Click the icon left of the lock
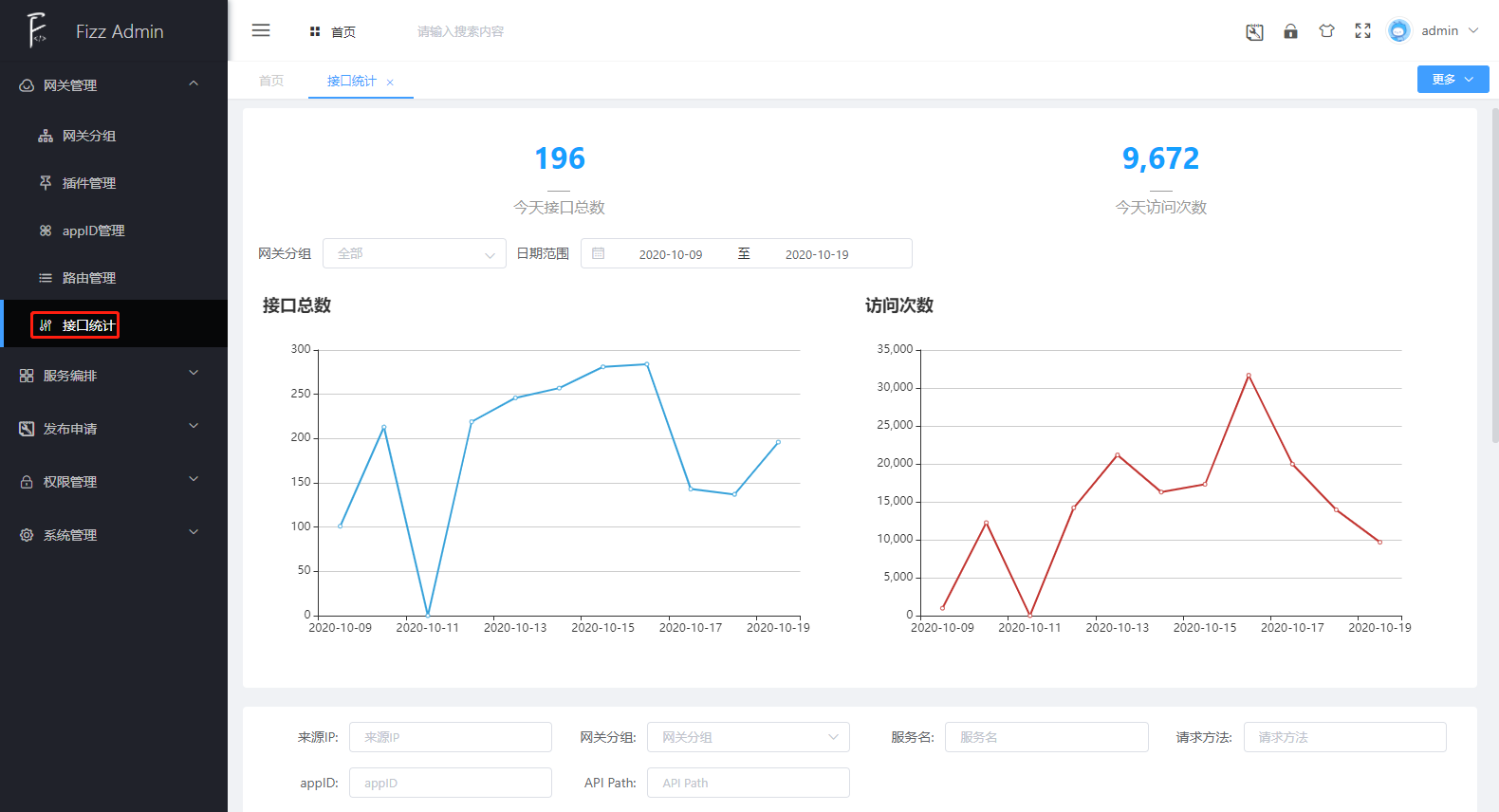This screenshot has width=1499, height=812. (1254, 32)
